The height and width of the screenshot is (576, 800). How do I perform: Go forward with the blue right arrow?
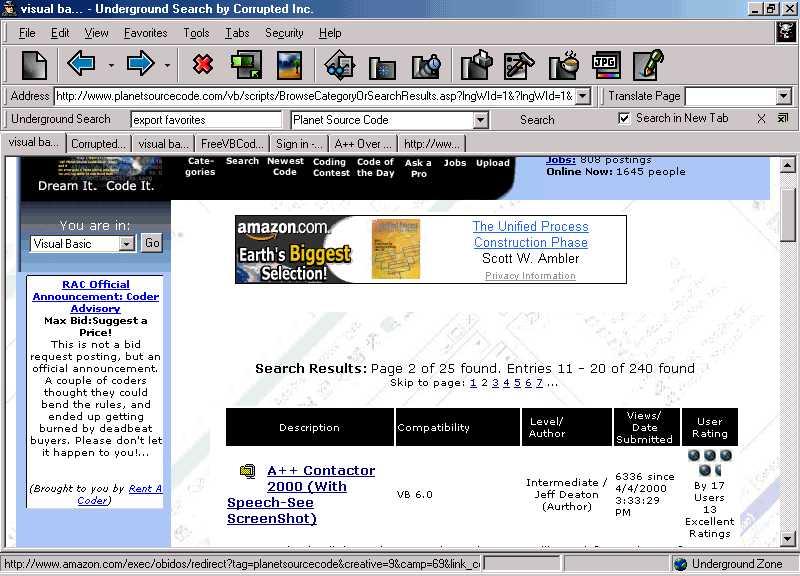140,66
